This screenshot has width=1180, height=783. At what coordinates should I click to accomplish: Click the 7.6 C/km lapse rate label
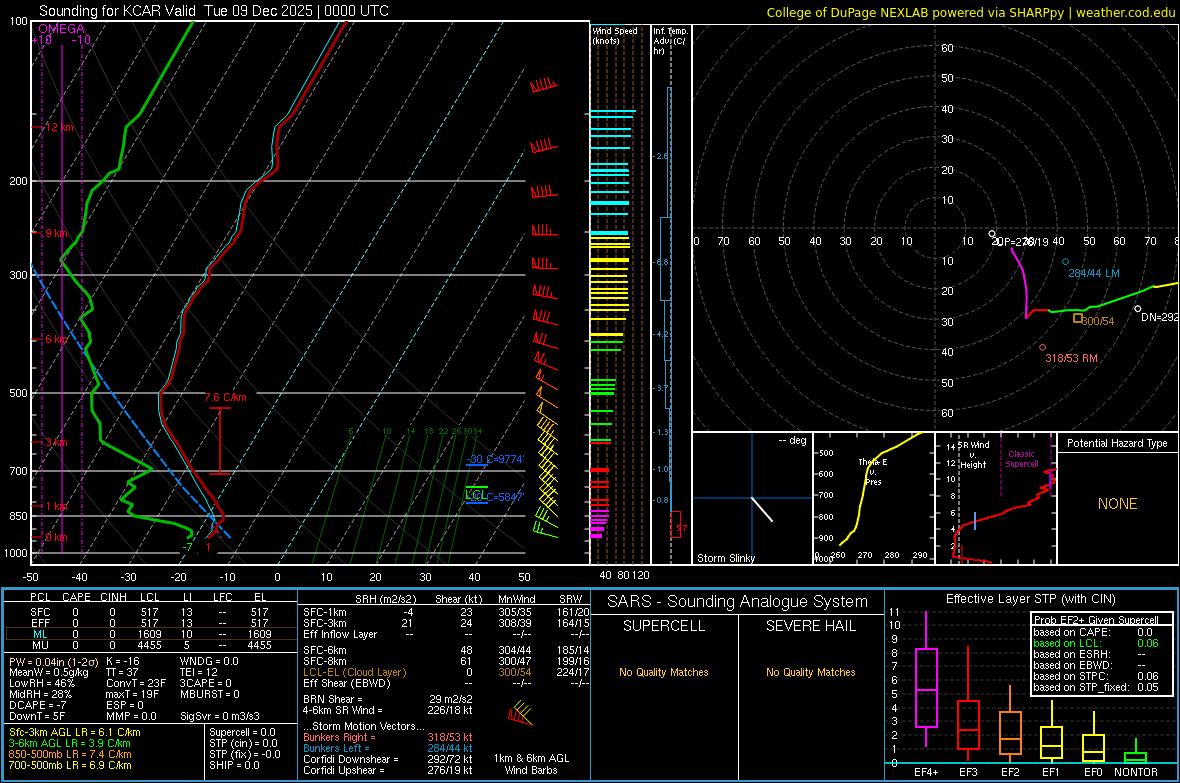coord(226,398)
